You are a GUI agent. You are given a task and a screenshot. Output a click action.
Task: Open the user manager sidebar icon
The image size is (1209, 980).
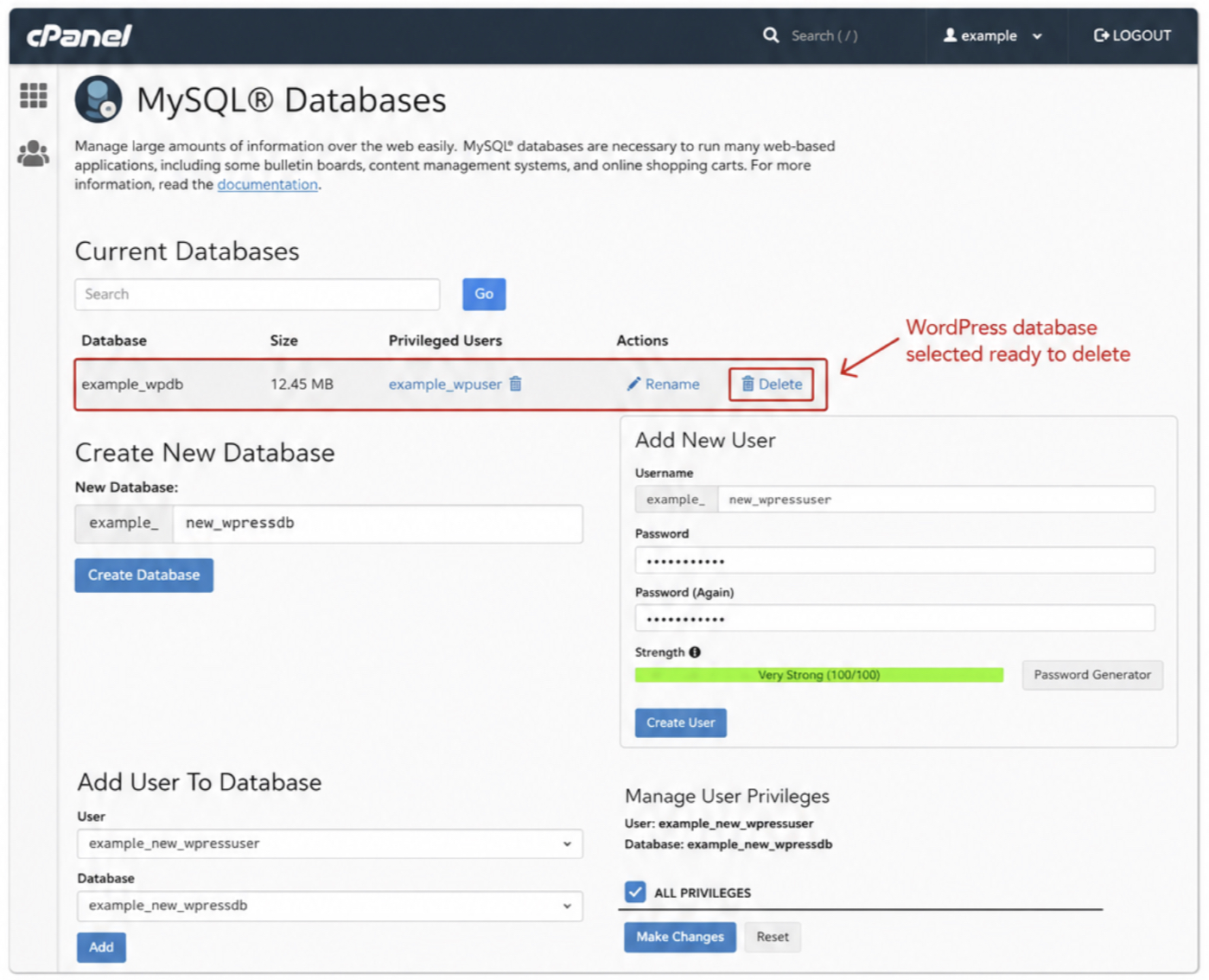[34, 154]
